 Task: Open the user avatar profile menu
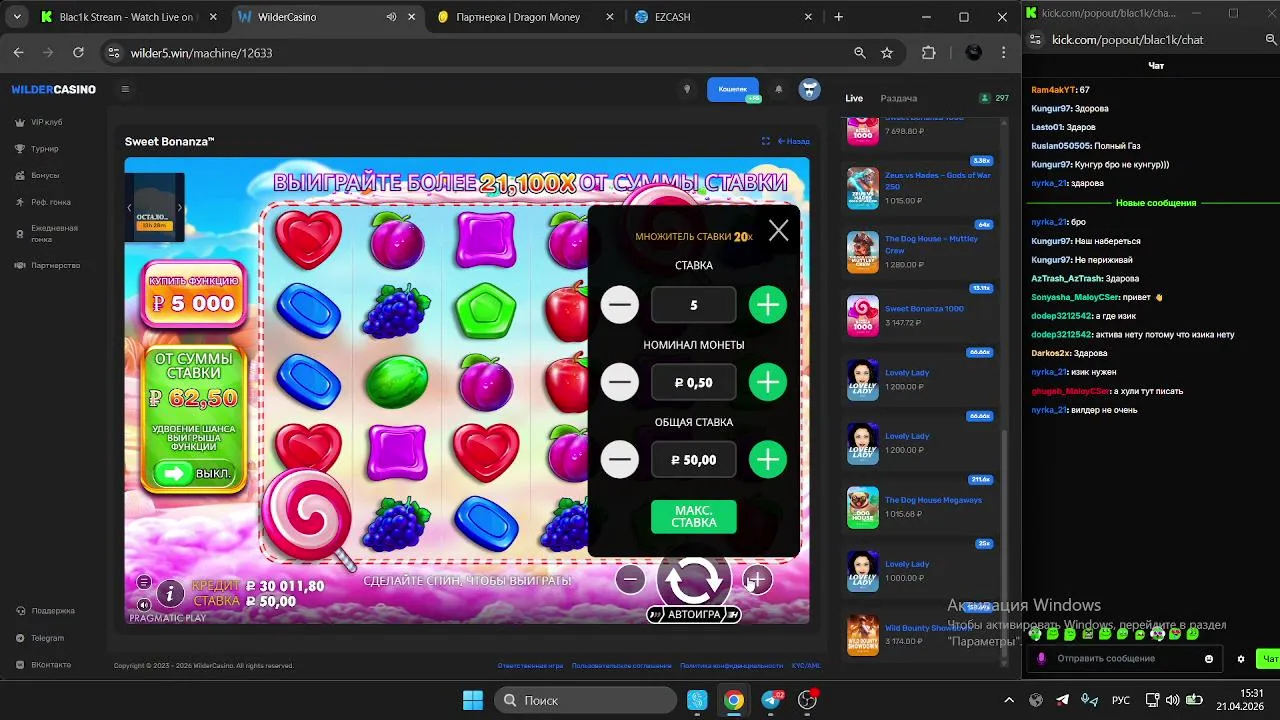[809, 89]
